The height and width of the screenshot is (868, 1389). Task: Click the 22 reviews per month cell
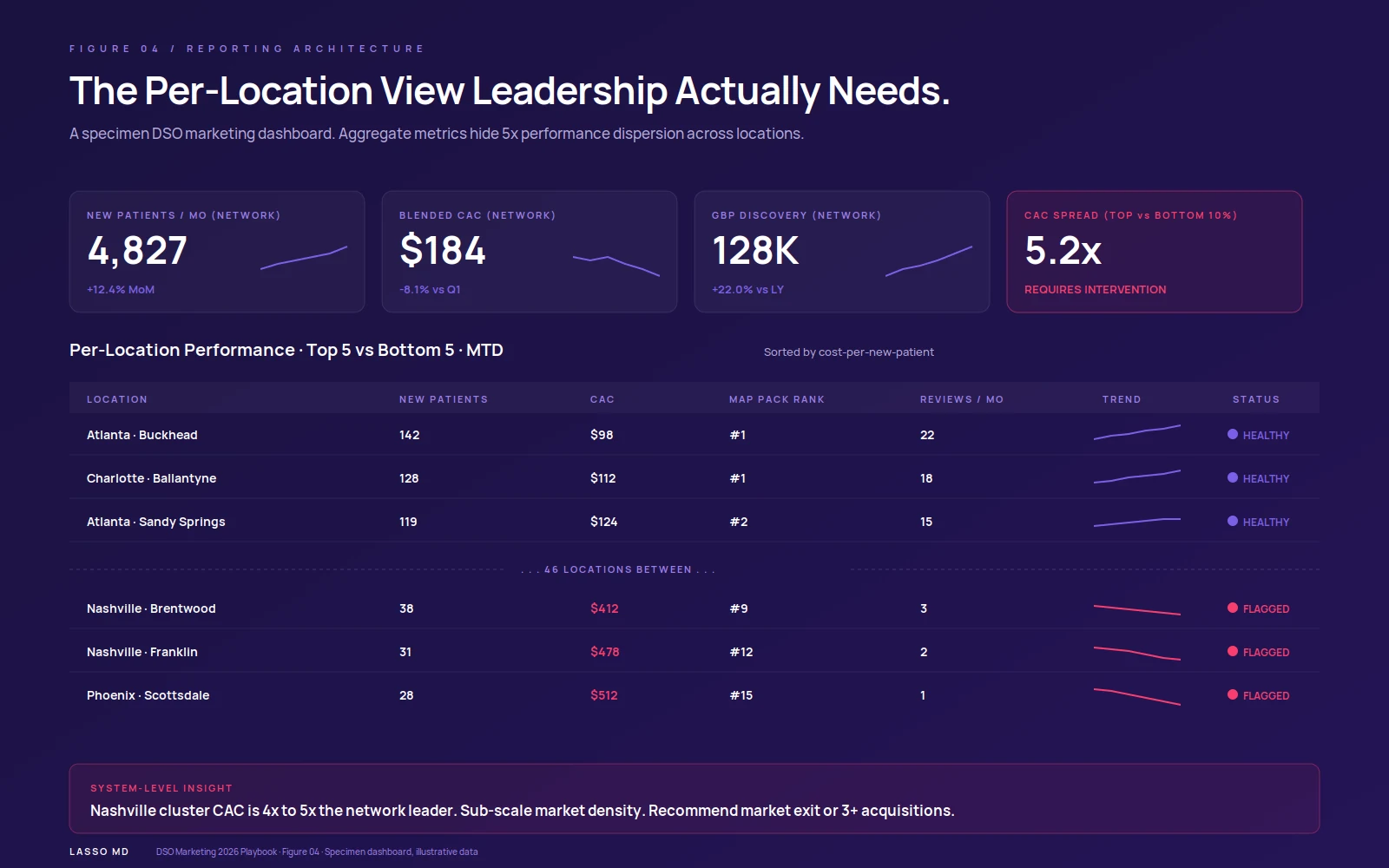pos(927,435)
